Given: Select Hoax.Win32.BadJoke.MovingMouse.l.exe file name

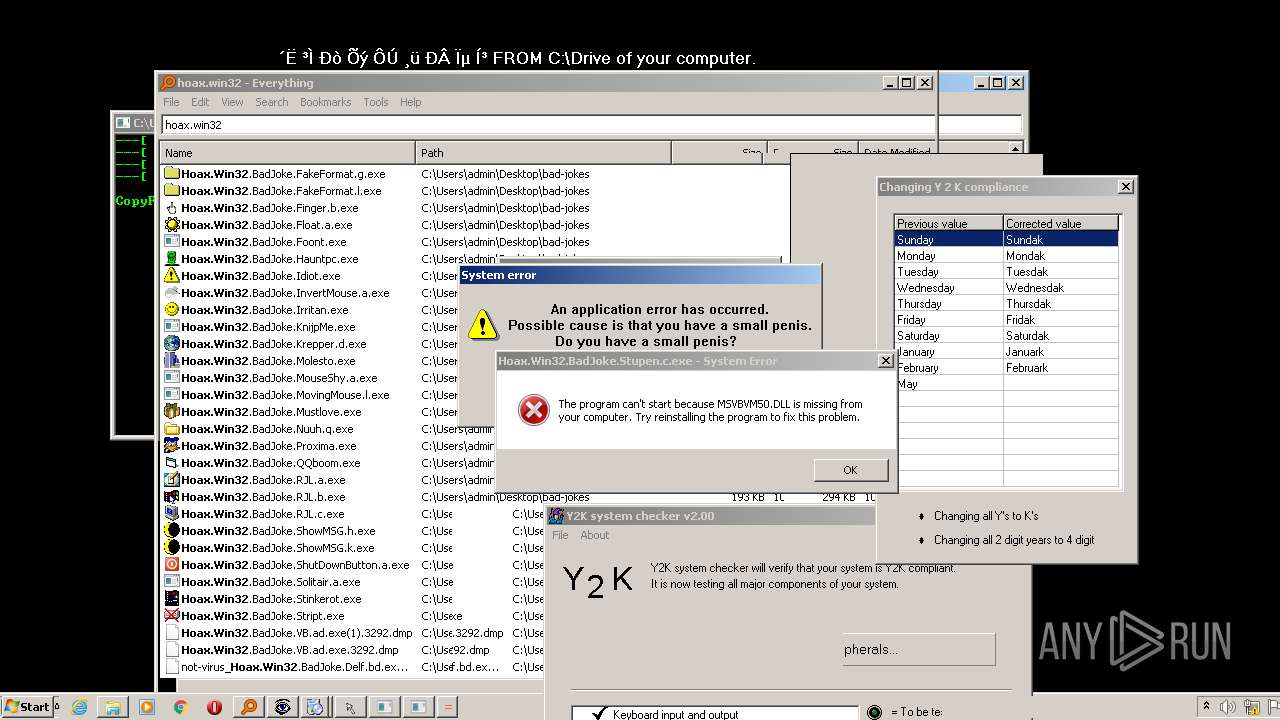Looking at the screenshot, I should (x=285, y=395).
